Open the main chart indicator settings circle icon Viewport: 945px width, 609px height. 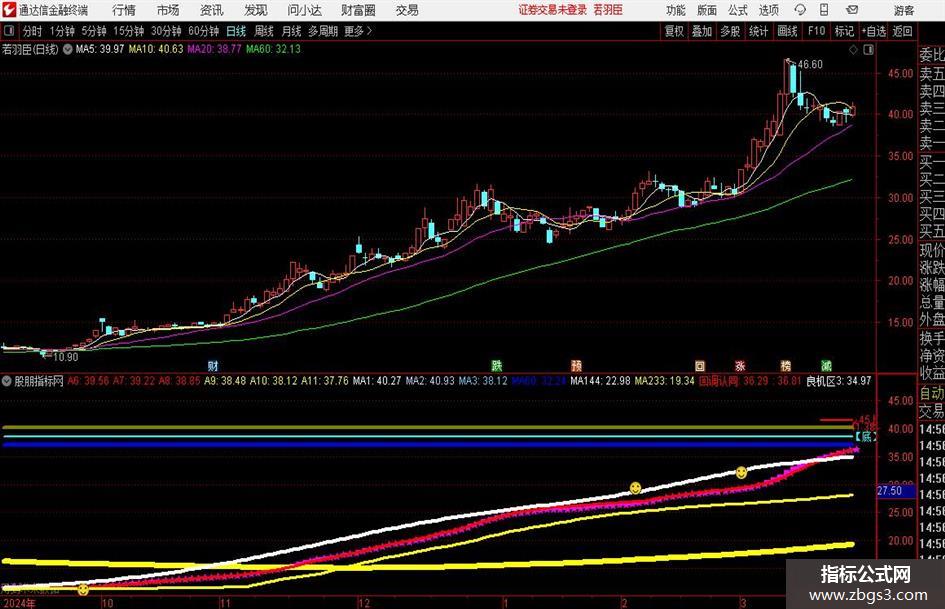pos(68,49)
